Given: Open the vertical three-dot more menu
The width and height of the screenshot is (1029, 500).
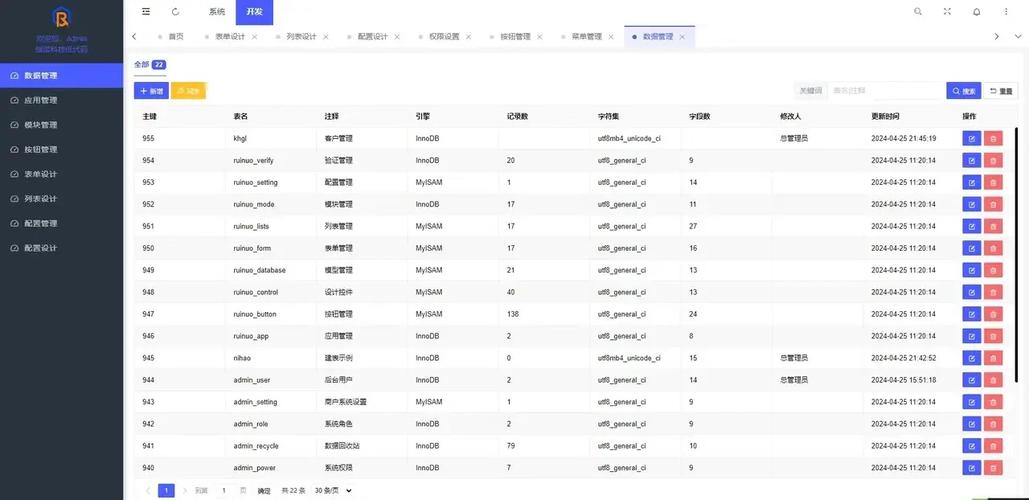Looking at the screenshot, I should 1007,12.
